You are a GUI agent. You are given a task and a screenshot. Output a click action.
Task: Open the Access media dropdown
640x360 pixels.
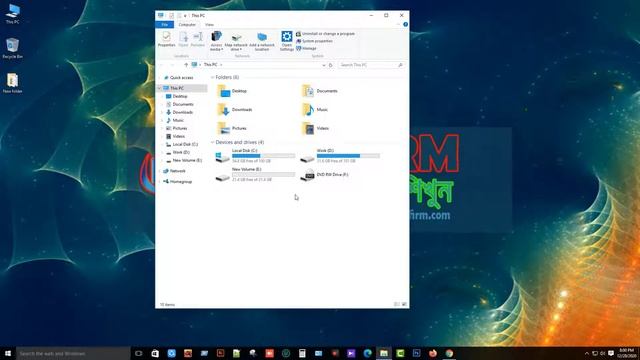click(x=216, y=41)
